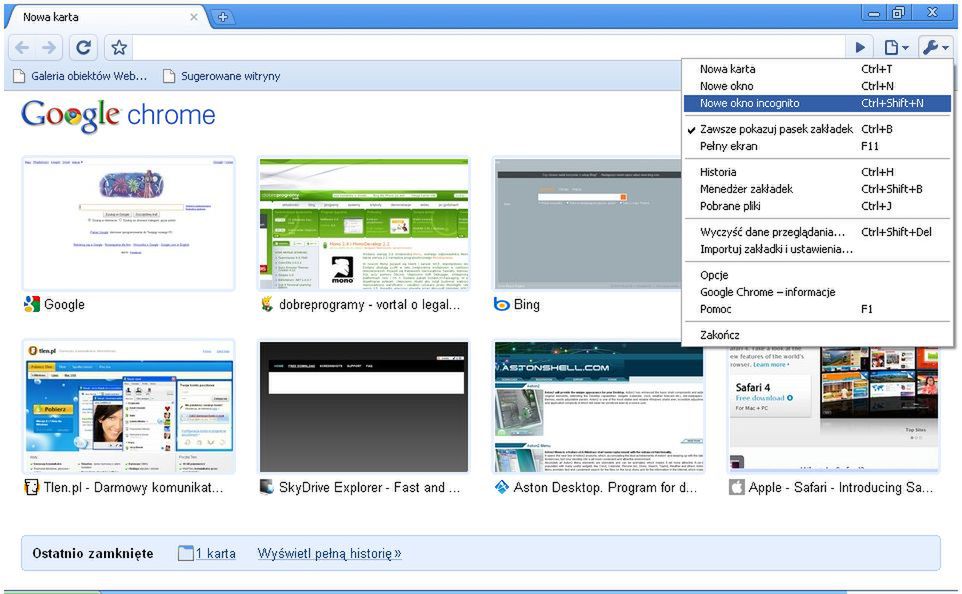Click the tab icon beside 1 karta
962x594 pixels.
click(x=186, y=554)
